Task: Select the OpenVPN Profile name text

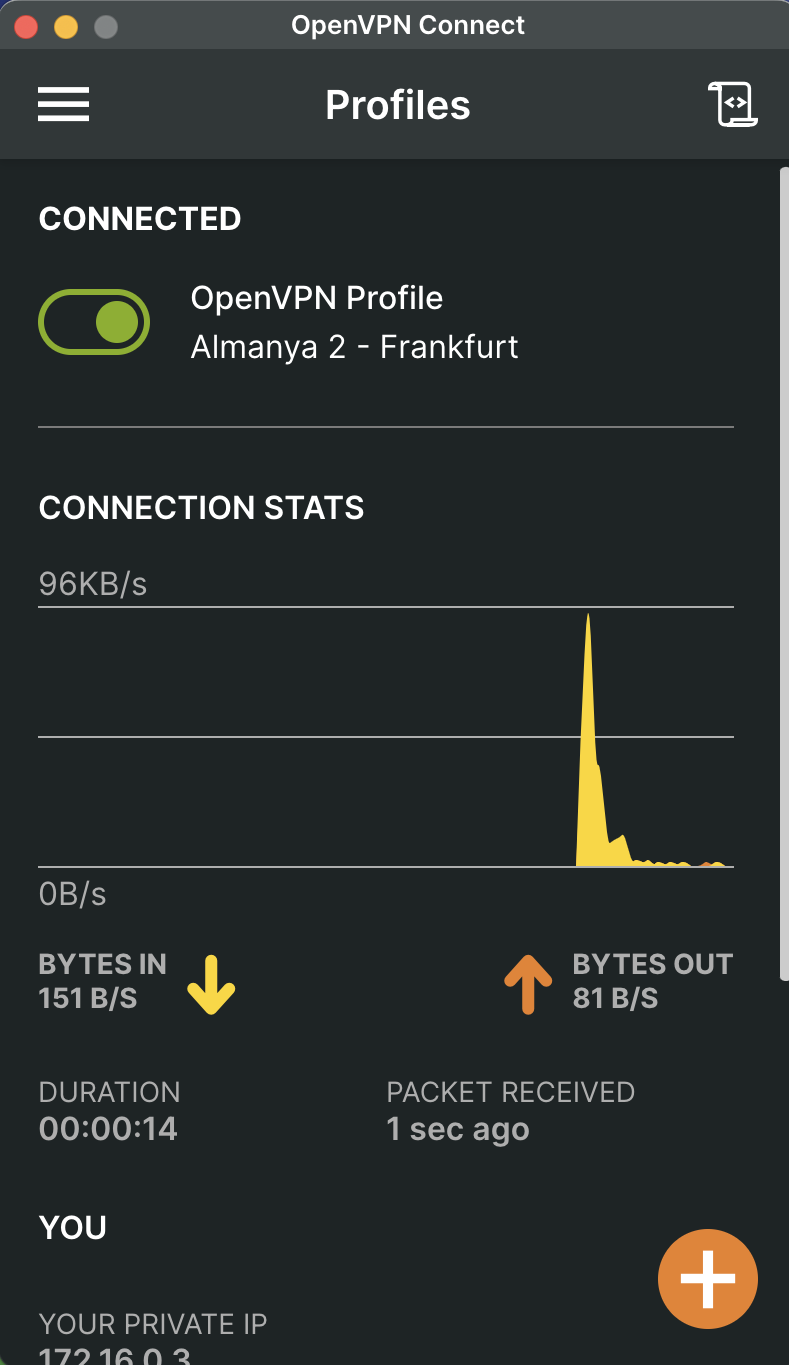Action: [x=316, y=298]
